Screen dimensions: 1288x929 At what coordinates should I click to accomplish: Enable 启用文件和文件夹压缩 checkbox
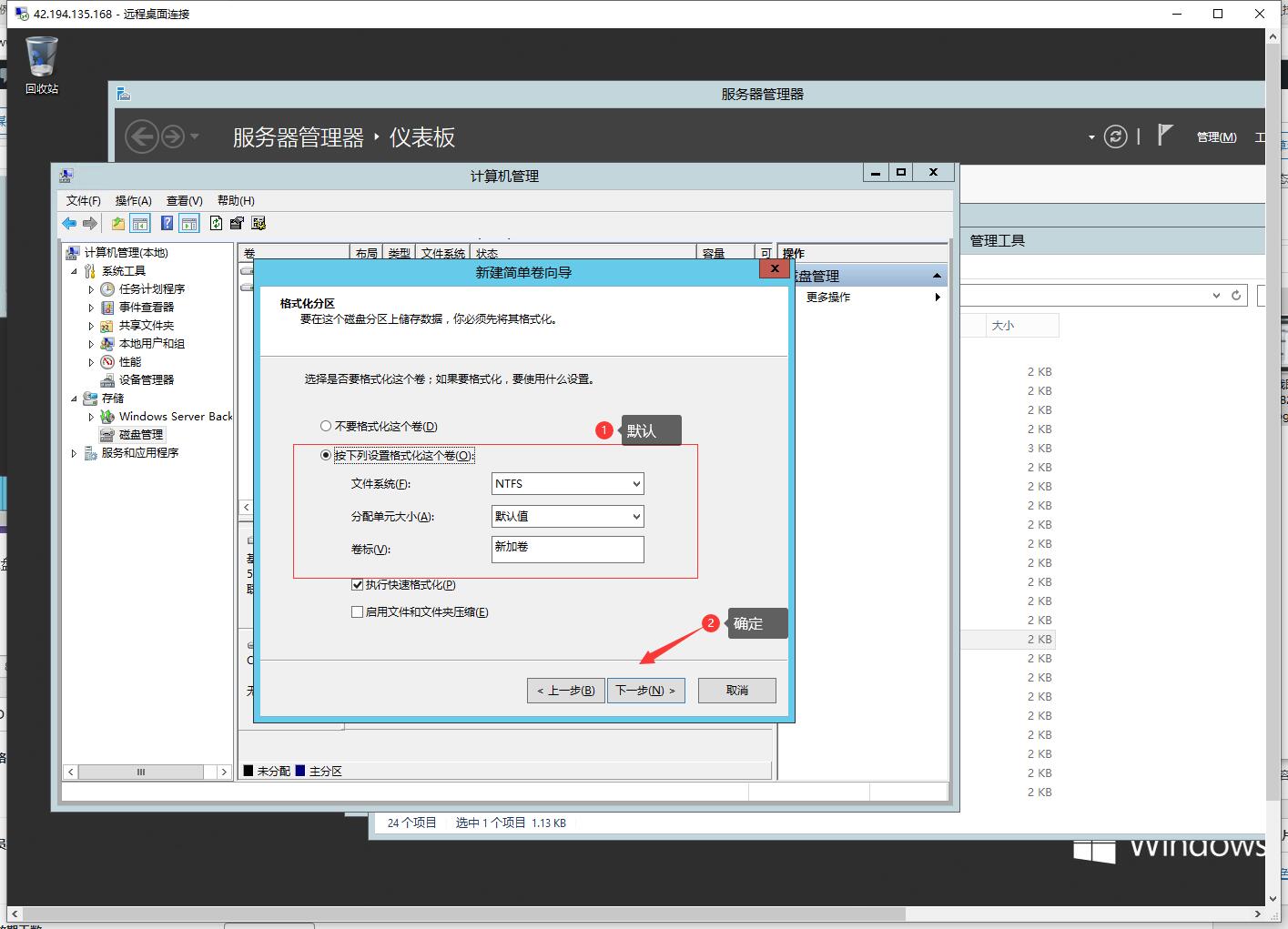(x=358, y=611)
